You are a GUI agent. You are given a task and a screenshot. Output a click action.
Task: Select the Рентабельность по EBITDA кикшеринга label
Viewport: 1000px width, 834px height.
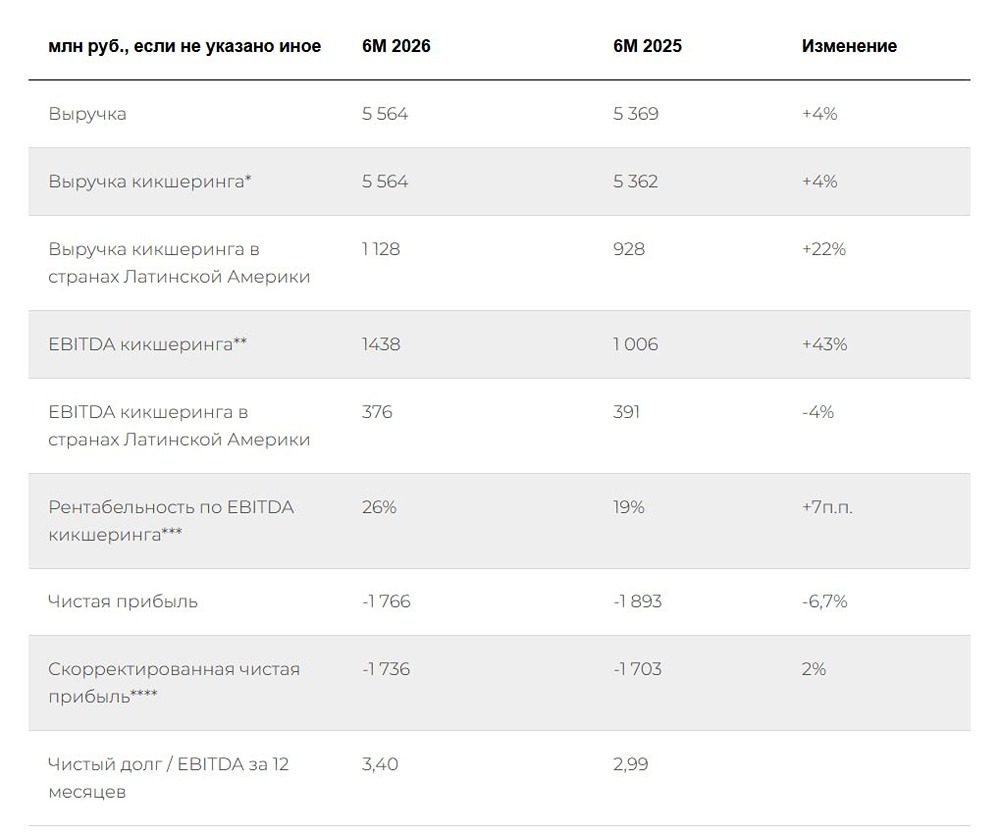[171, 521]
